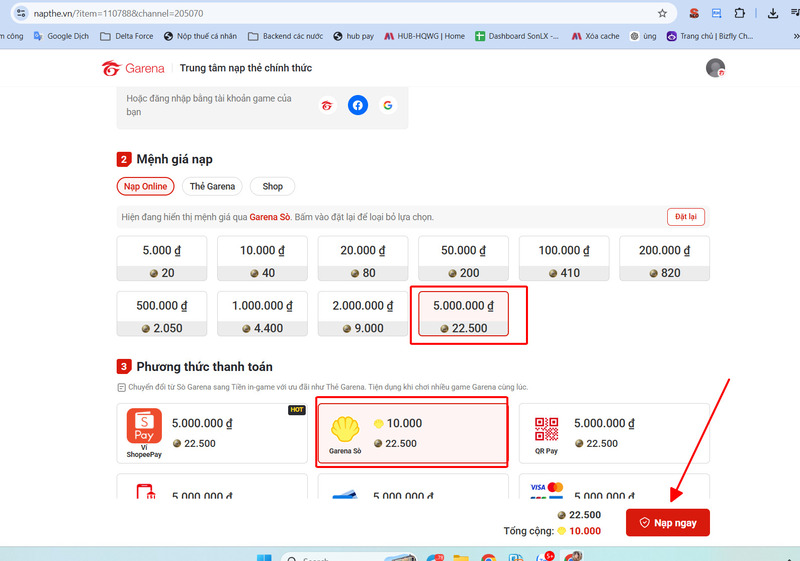Choose the 2.000.000 đ denomination

[x=363, y=314]
